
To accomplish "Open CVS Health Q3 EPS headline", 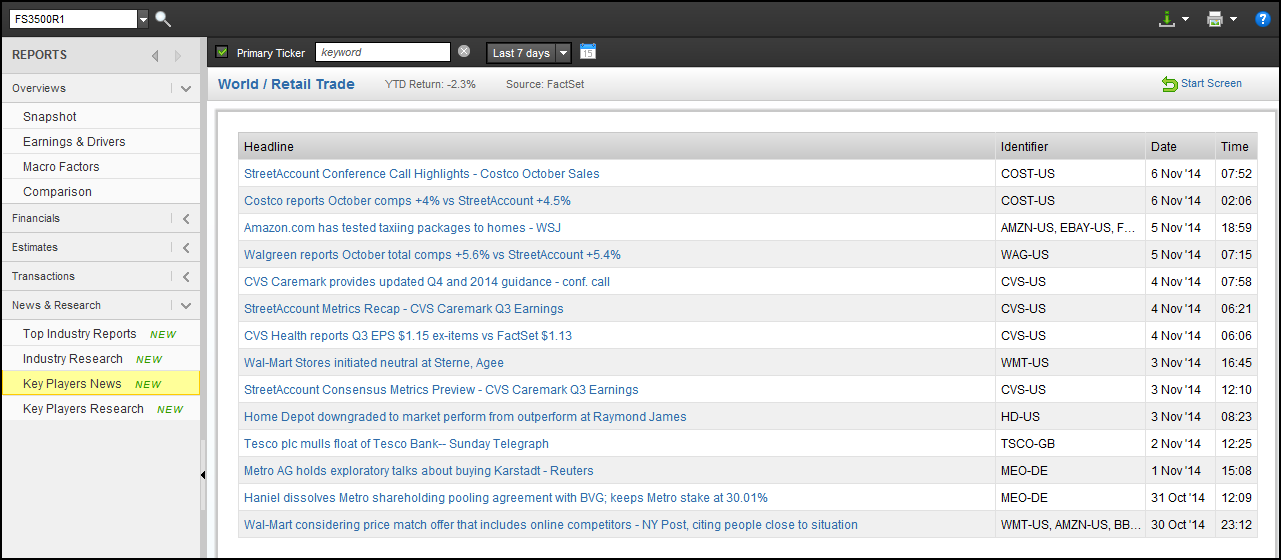I will point(408,336).
